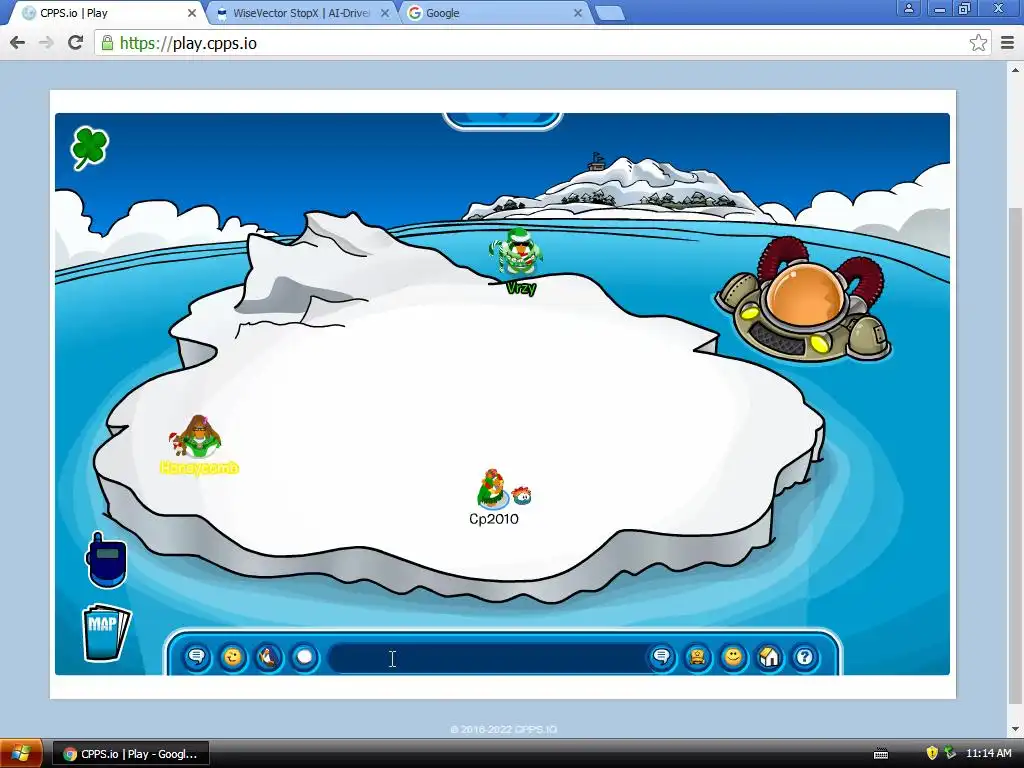Image resolution: width=1024 pixels, height=768 pixels.
Task: Open the MAP icon
Action: tap(106, 632)
